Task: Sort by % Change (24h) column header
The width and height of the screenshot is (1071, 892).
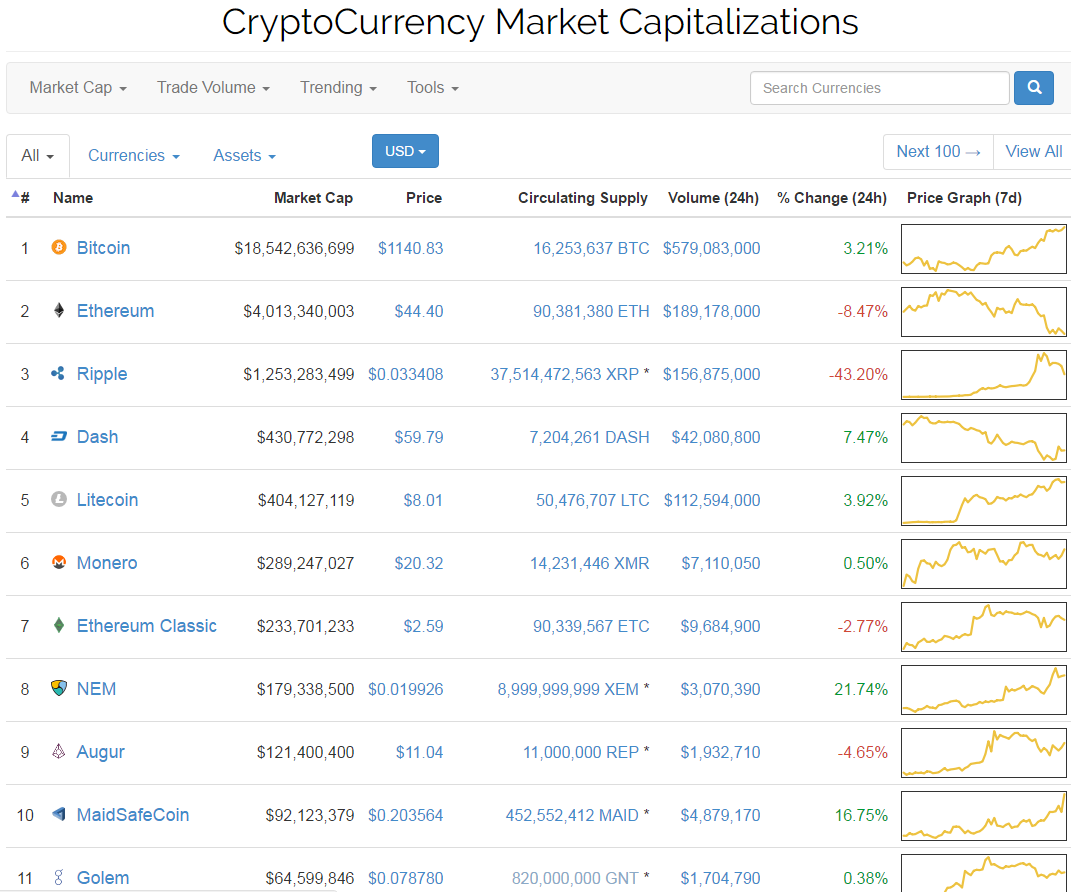Action: click(x=832, y=198)
